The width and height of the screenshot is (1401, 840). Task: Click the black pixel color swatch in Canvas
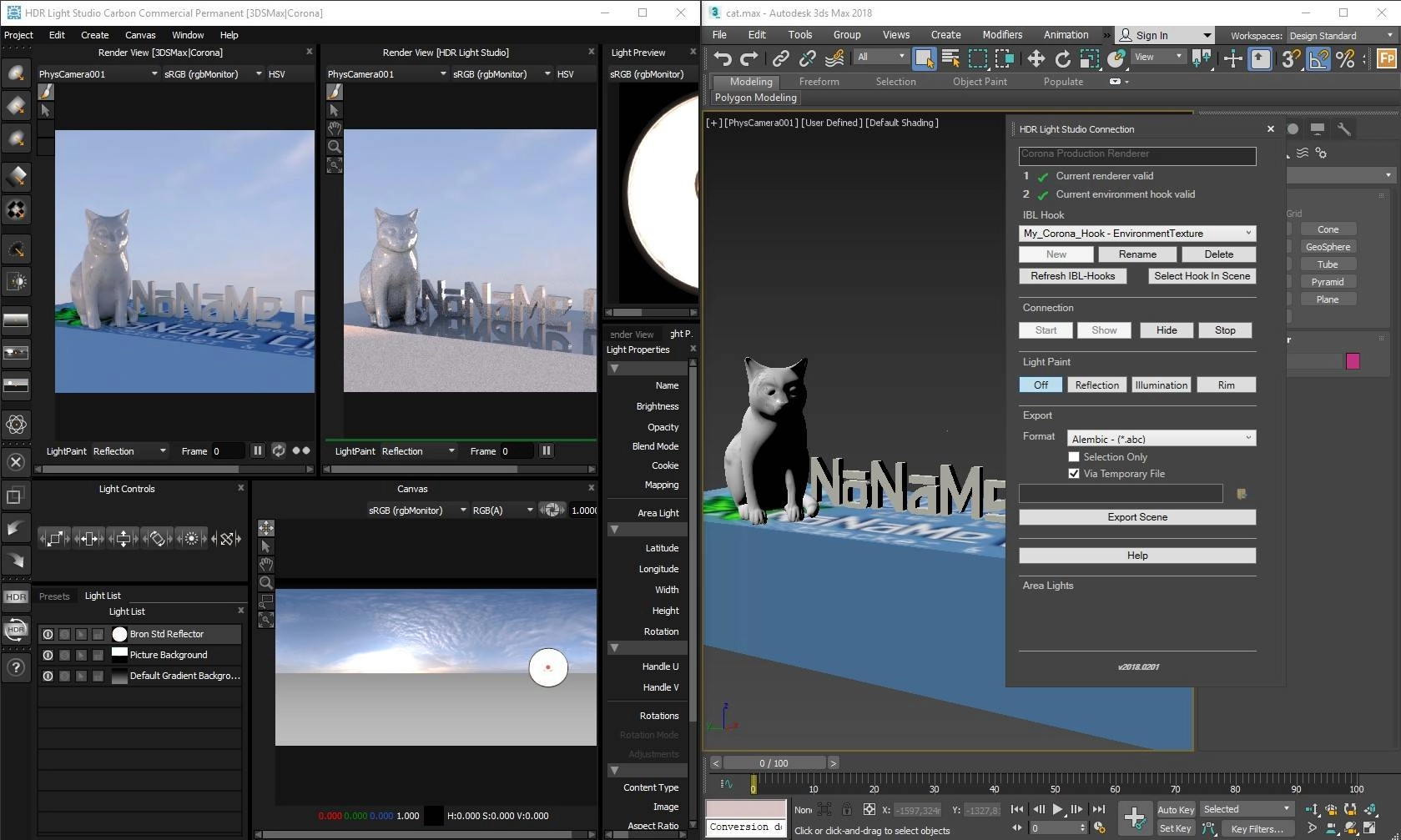pyautogui.click(x=434, y=816)
